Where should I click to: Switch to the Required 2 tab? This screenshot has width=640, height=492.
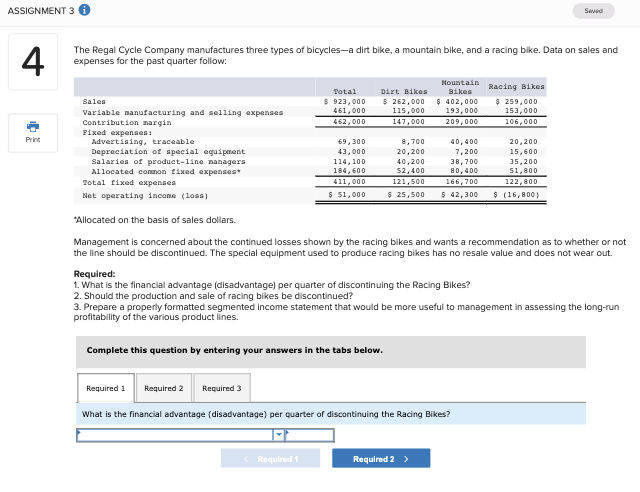pyautogui.click(x=164, y=388)
